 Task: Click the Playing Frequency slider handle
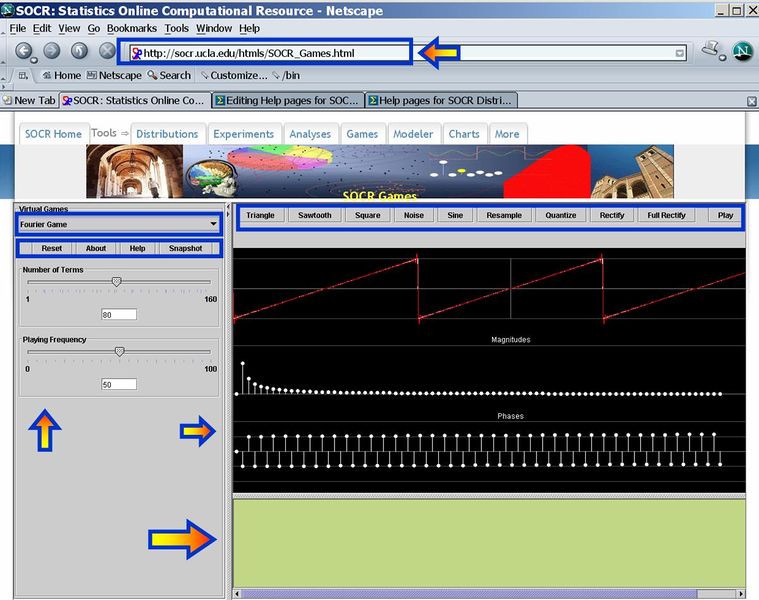120,351
